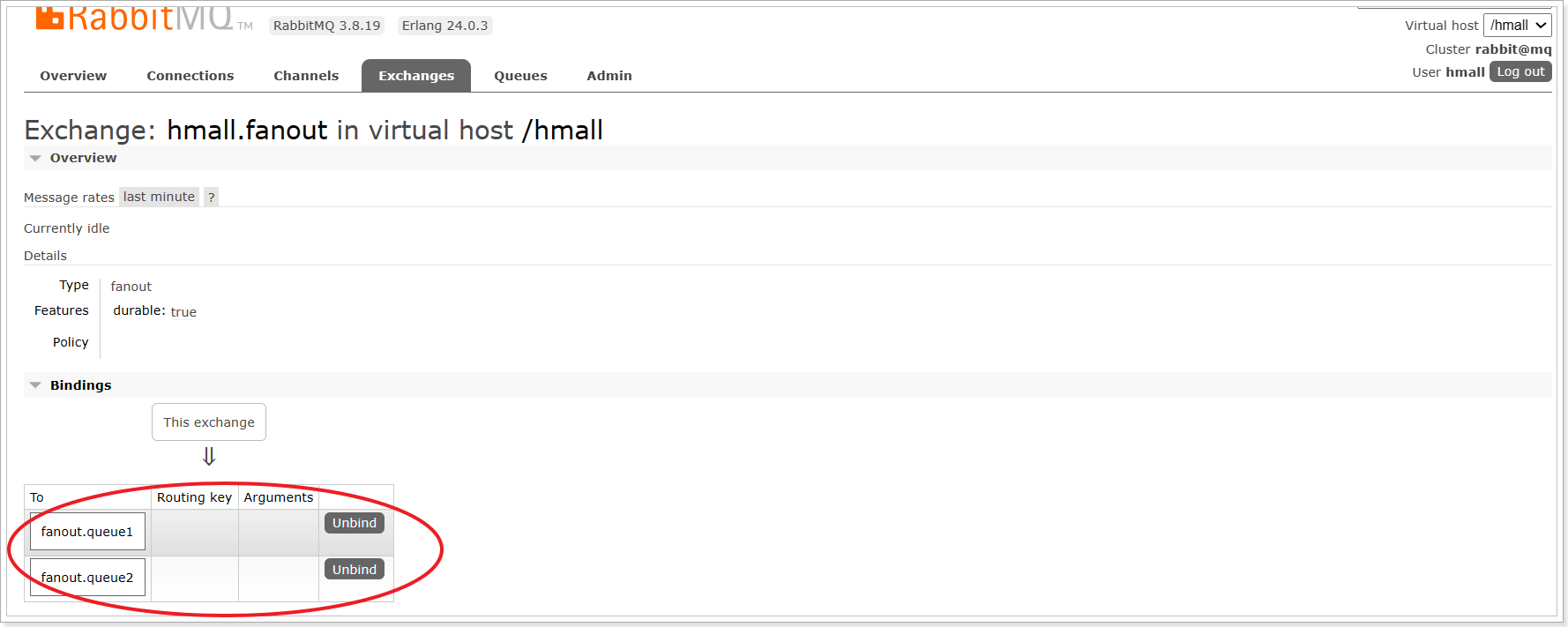Click the RabbitMQ logo icon
Screen dimensions: 1568x627
pyautogui.click(x=49, y=19)
